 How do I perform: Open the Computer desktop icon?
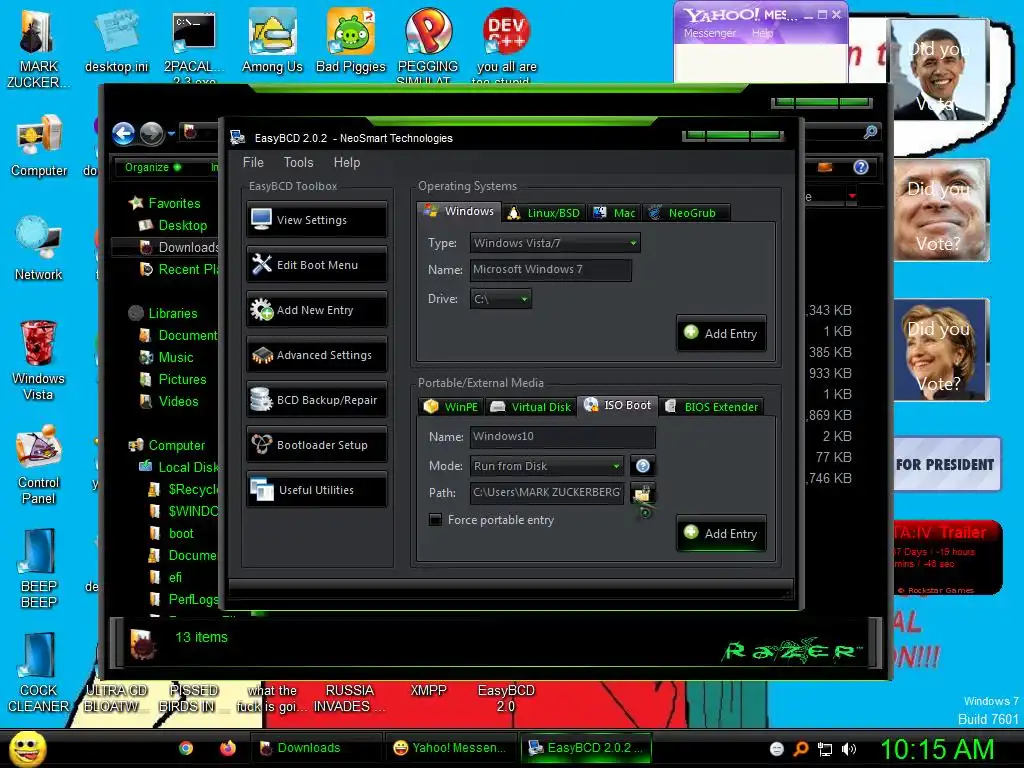coord(39,146)
